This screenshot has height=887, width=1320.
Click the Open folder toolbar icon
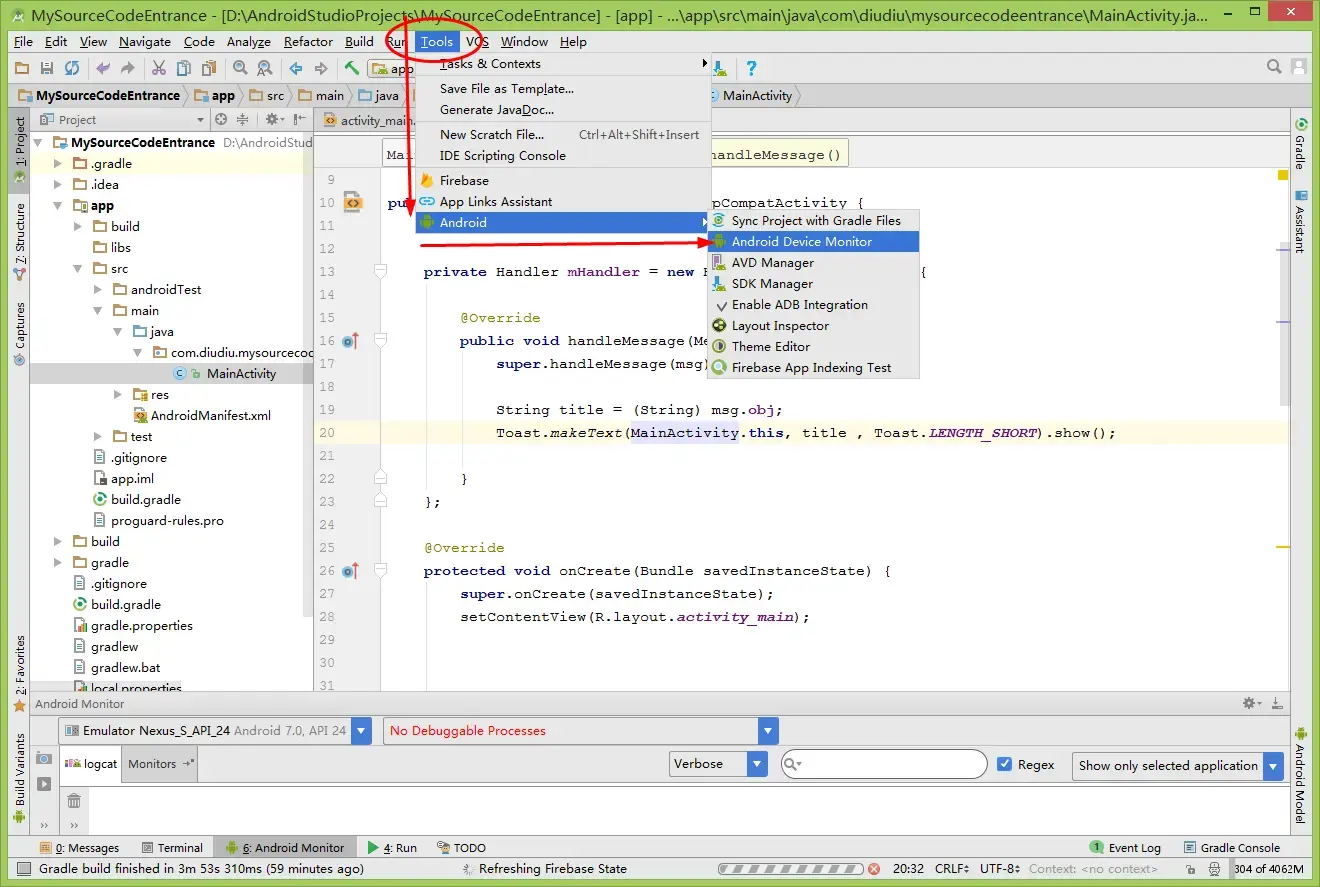pos(22,68)
